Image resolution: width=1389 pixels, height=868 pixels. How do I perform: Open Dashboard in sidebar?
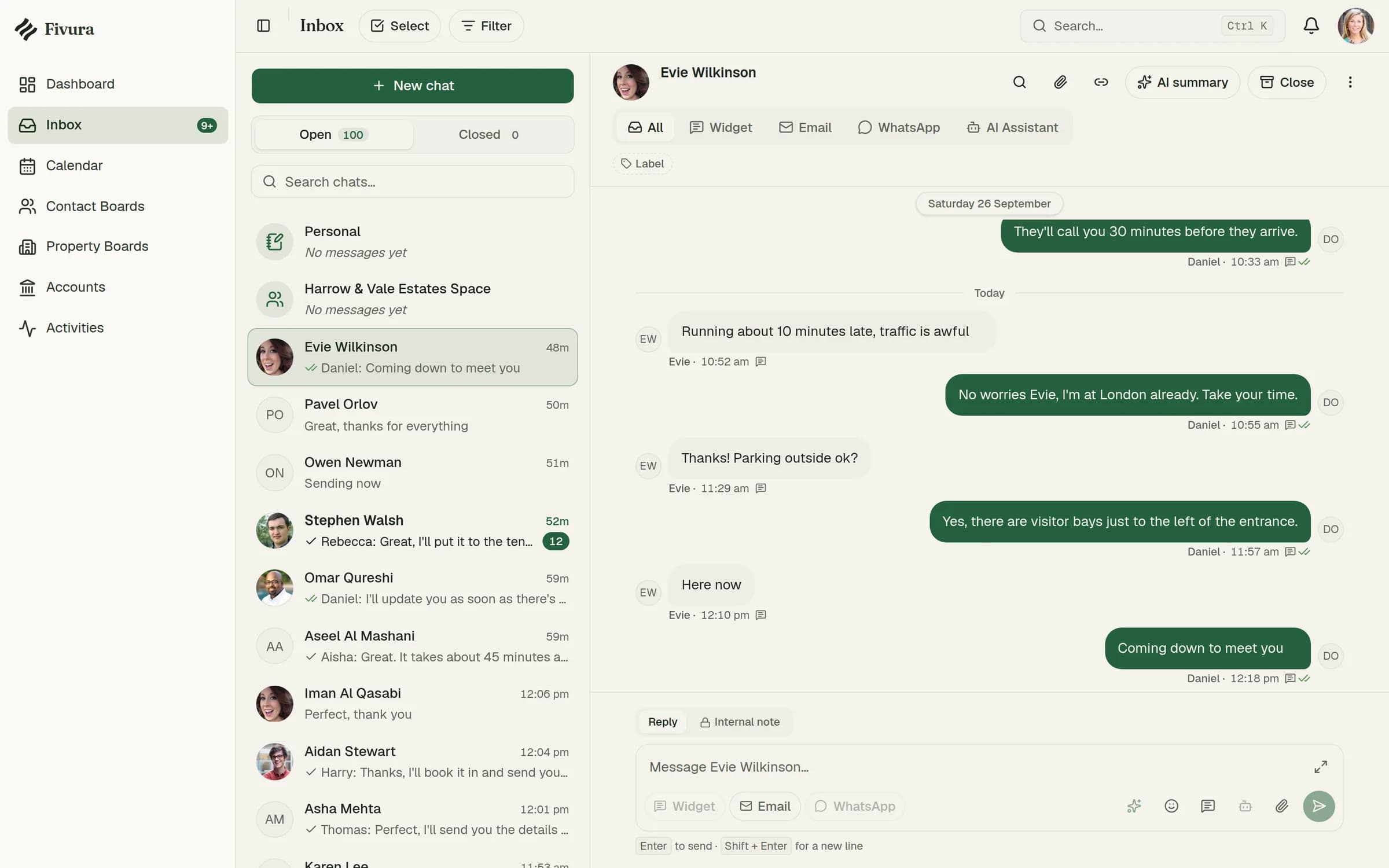coord(117,84)
